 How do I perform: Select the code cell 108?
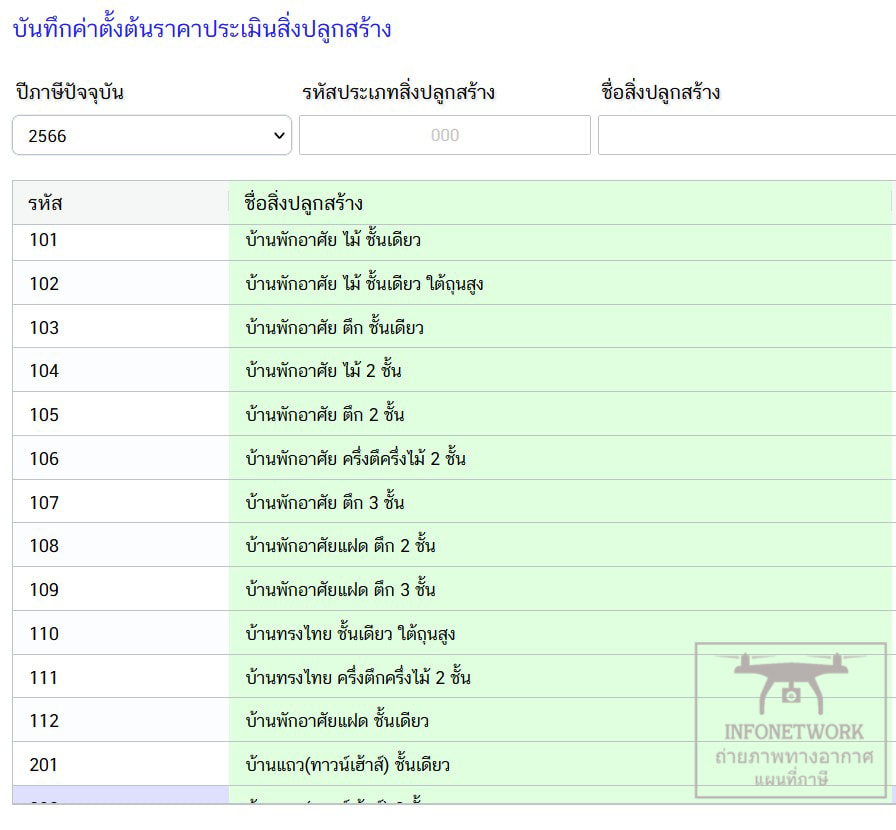[121, 545]
